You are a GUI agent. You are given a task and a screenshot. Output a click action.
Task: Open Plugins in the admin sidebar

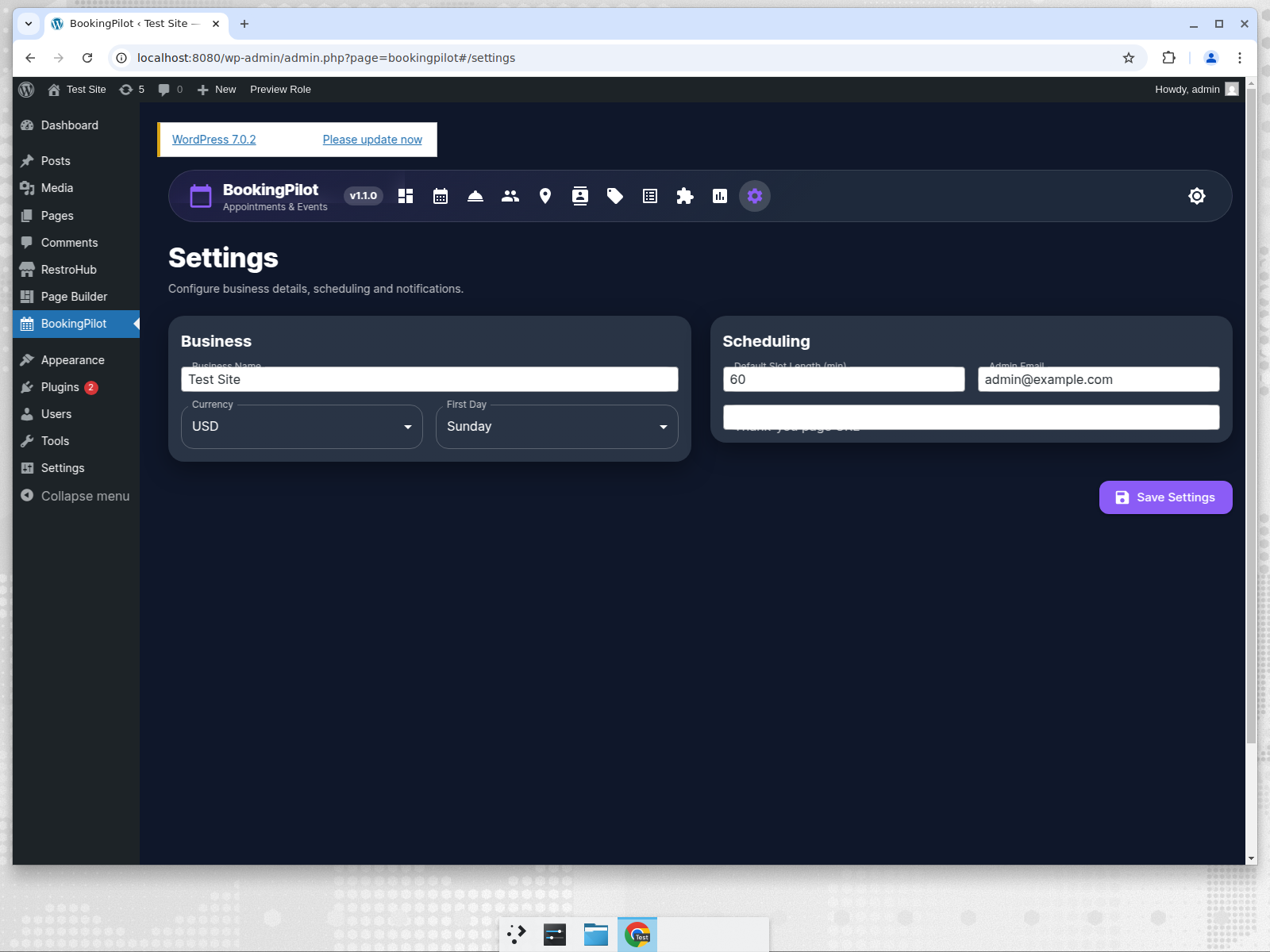76,387
